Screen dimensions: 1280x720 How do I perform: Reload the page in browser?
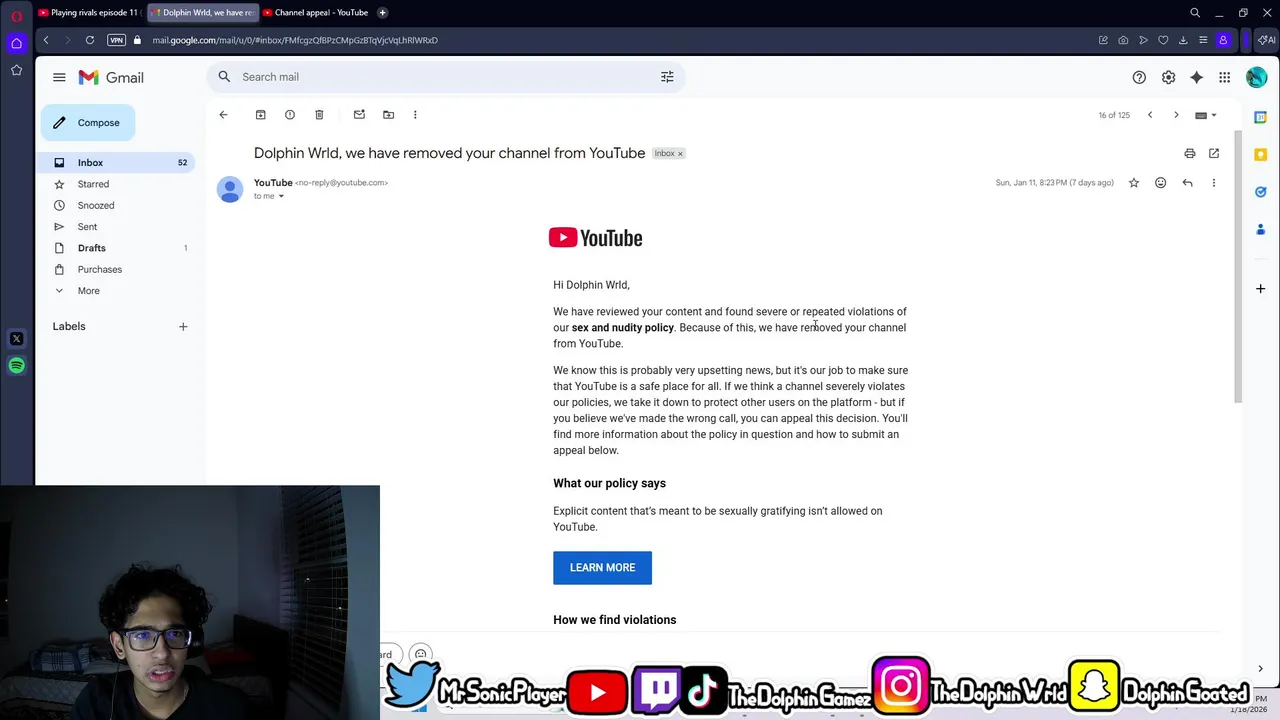pyautogui.click(x=90, y=40)
